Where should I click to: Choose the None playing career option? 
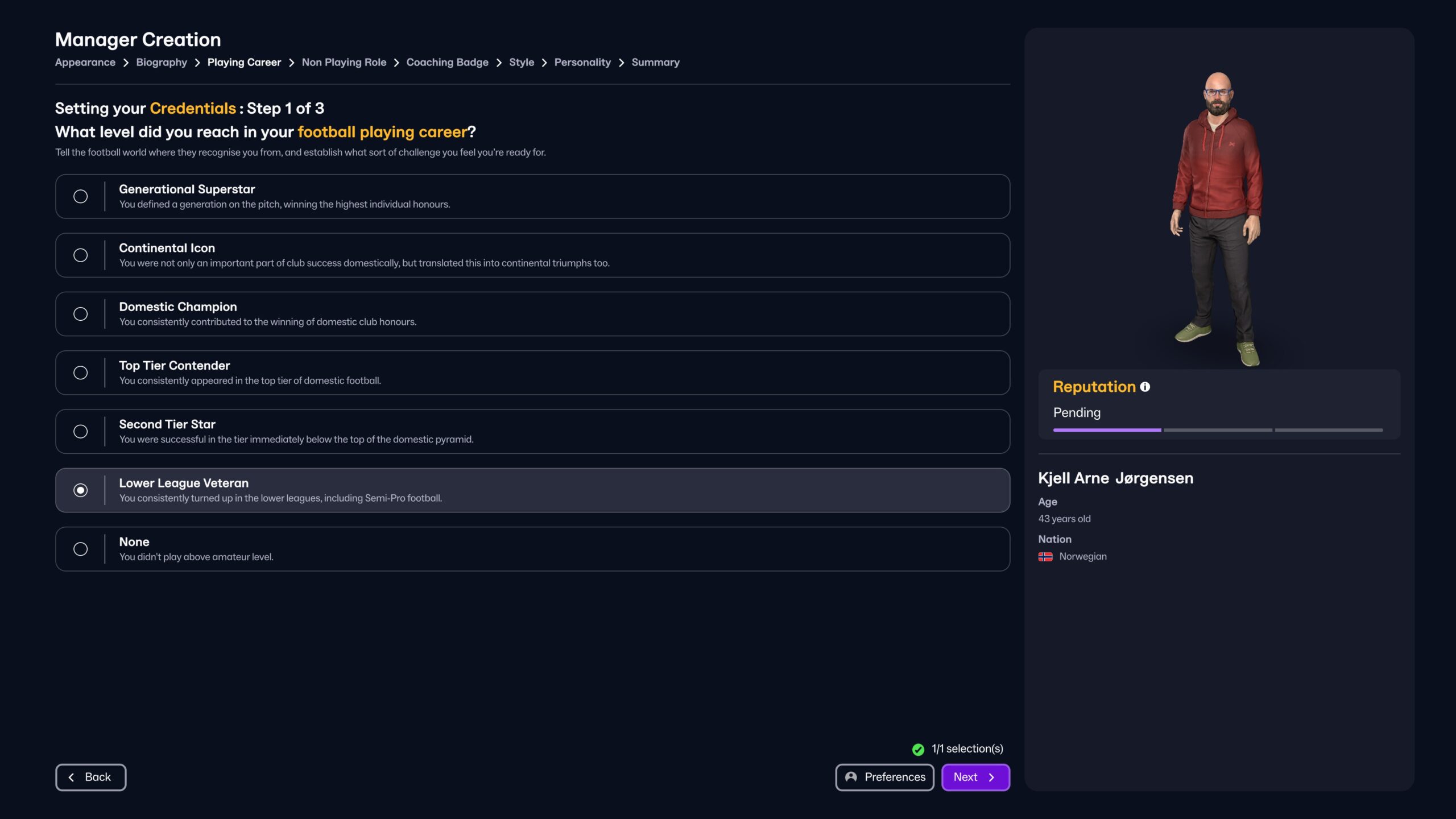[x=81, y=549]
